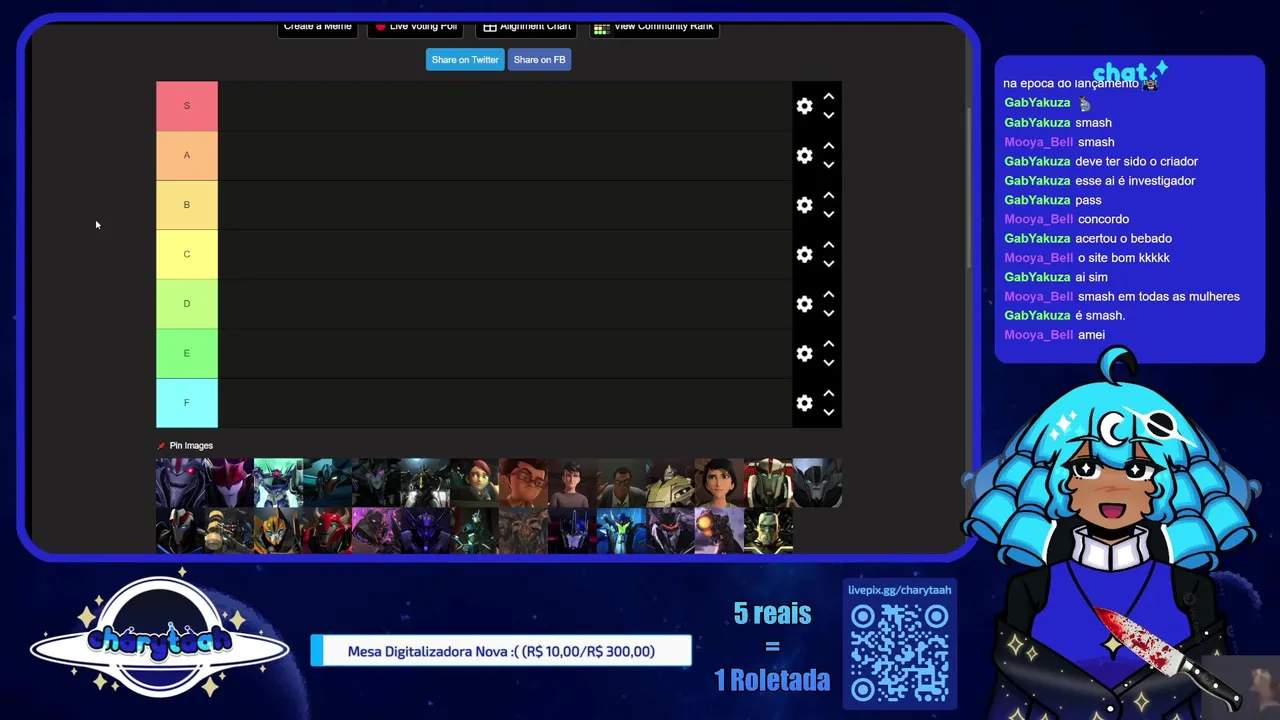Select the red S tier label
Image resolution: width=1280 pixels, height=720 pixels.
pyautogui.click(x=187, y=106)
